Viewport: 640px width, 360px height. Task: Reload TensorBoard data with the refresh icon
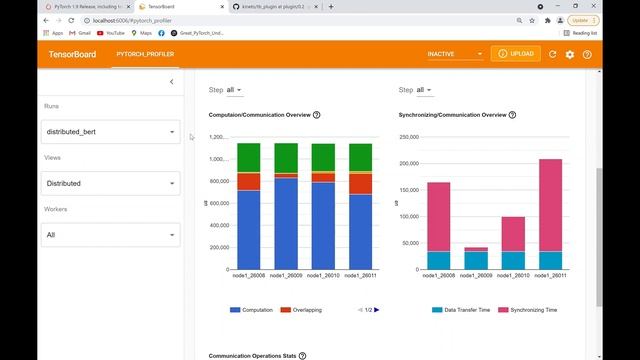(x=553, y=54)
